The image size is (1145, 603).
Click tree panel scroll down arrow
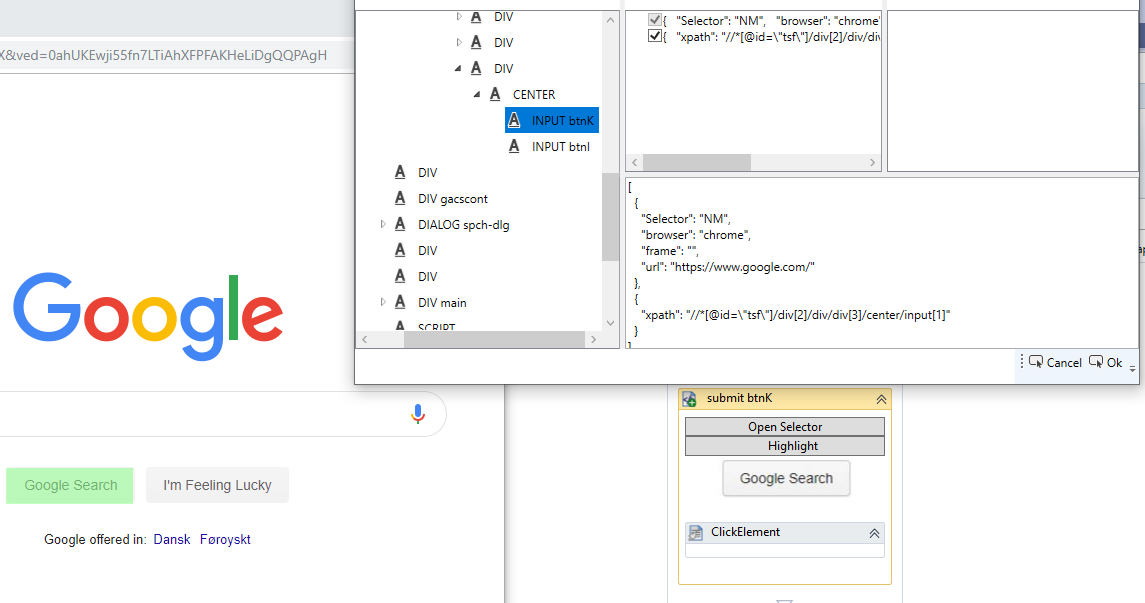[x=610, y=323]
